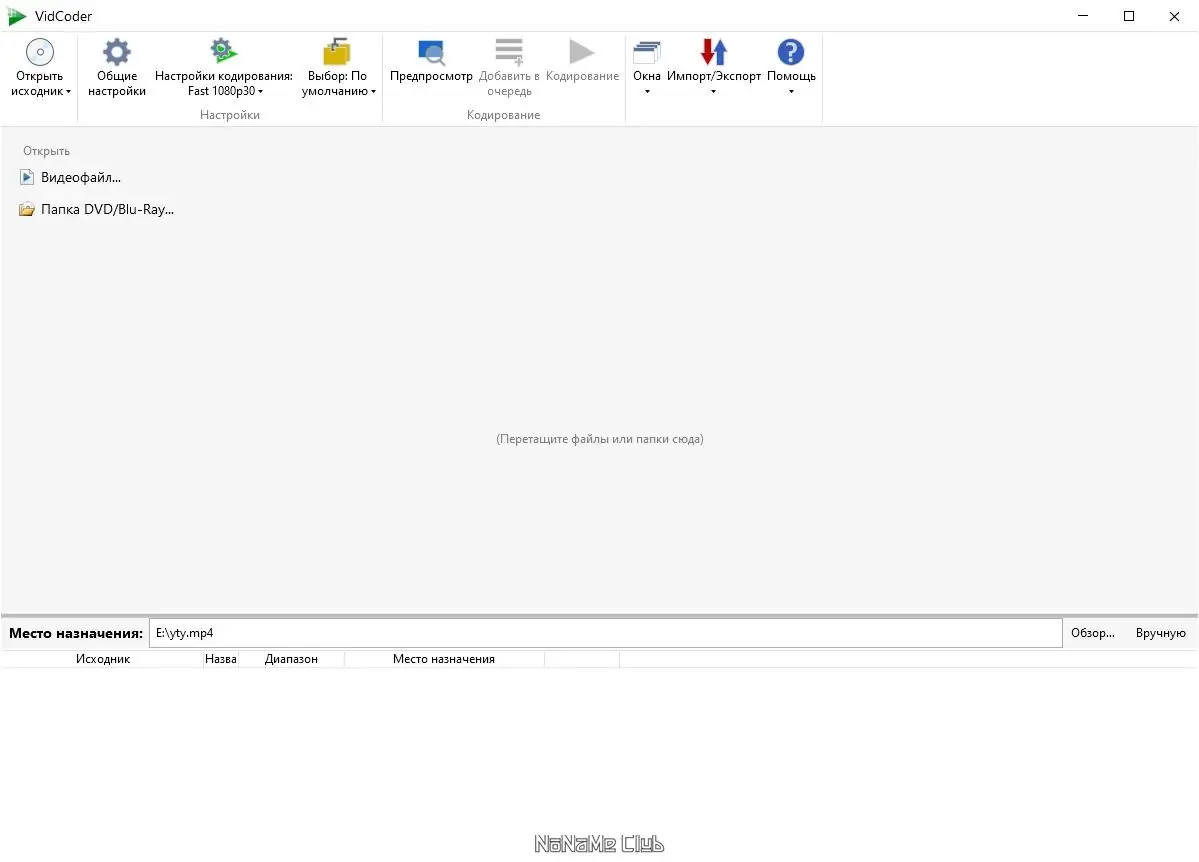The image size is (1199, 862).
Task: Click the destination path input field
Action: click(x=606, y=633)
